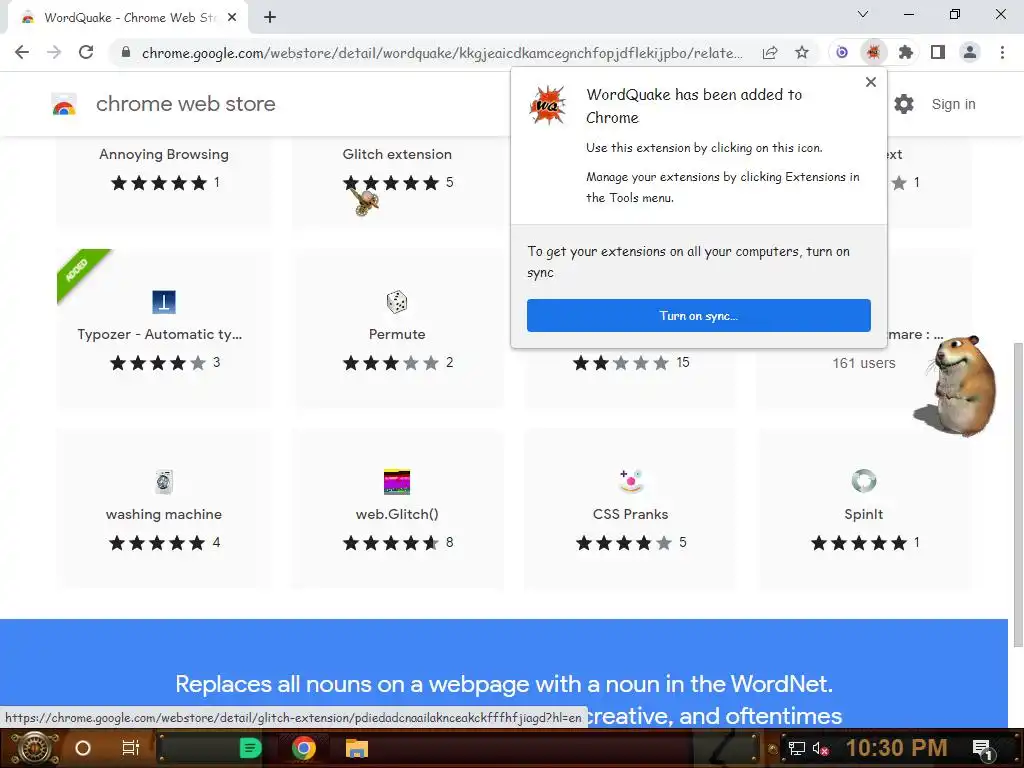The image size is (1024, 768).
Task: Click the 15 reviews star rating
Action: tap(621, 363)
